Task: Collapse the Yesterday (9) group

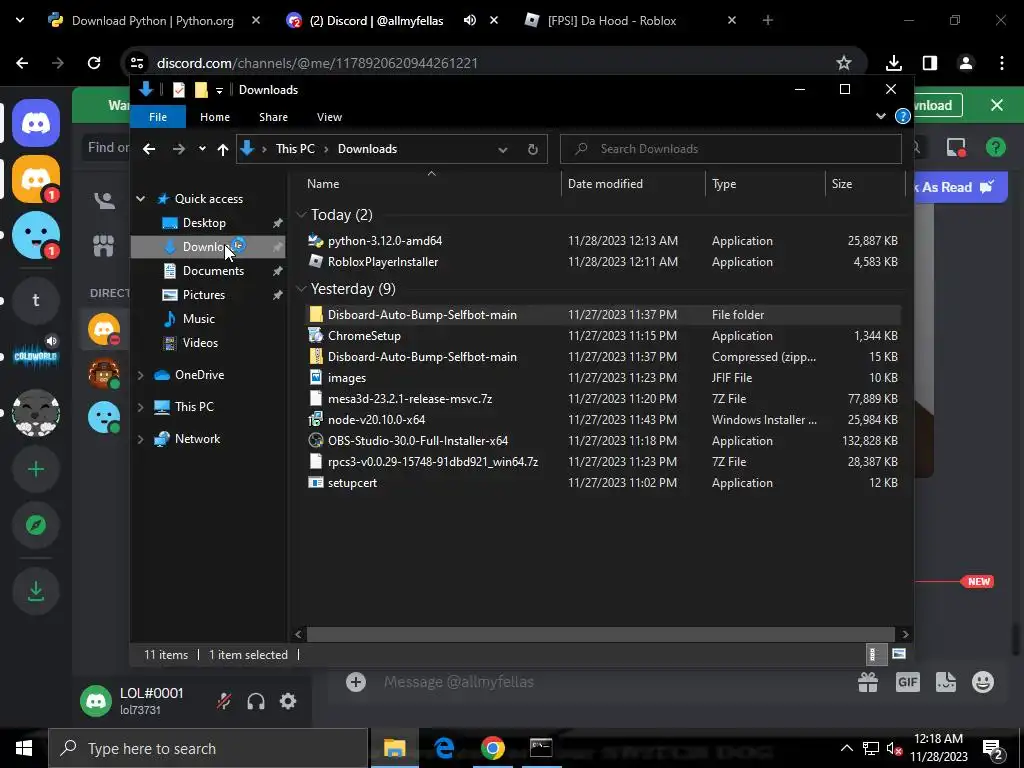Action: 301,289
